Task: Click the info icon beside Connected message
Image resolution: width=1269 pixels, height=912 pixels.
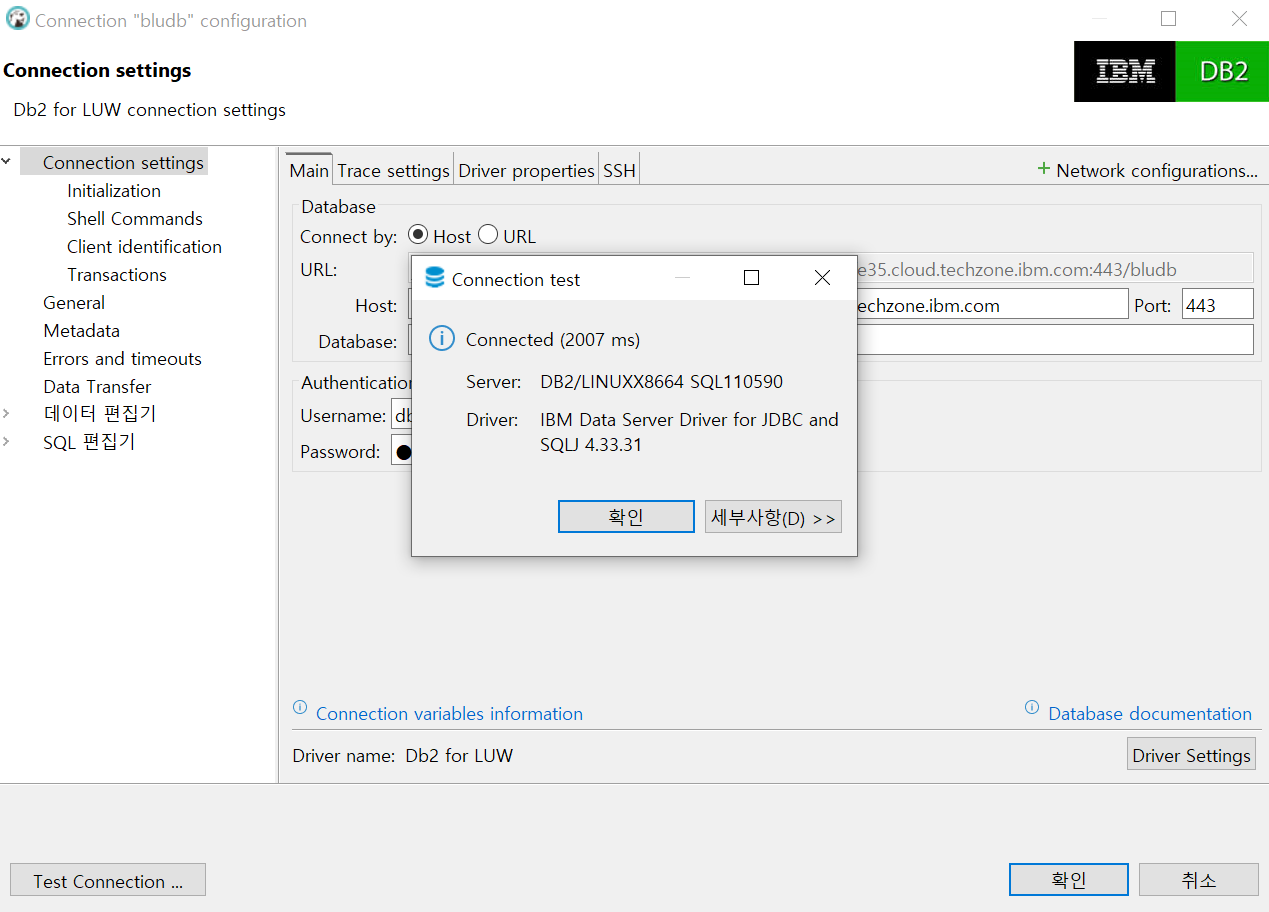Action: (442, 339)
